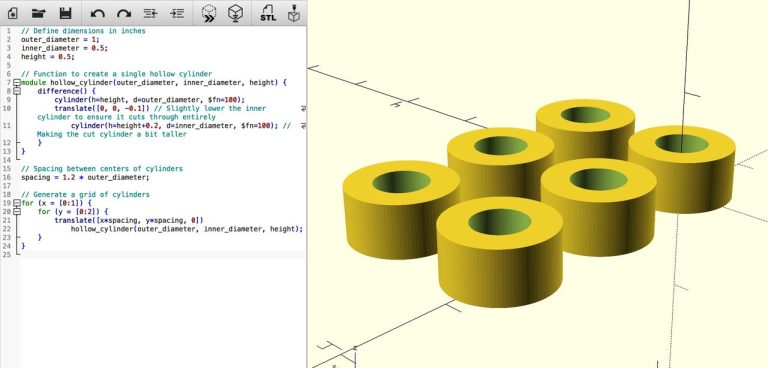Send the design to 3D print
768x368 pixels.
pyautogui.click(x=293, y=14)
